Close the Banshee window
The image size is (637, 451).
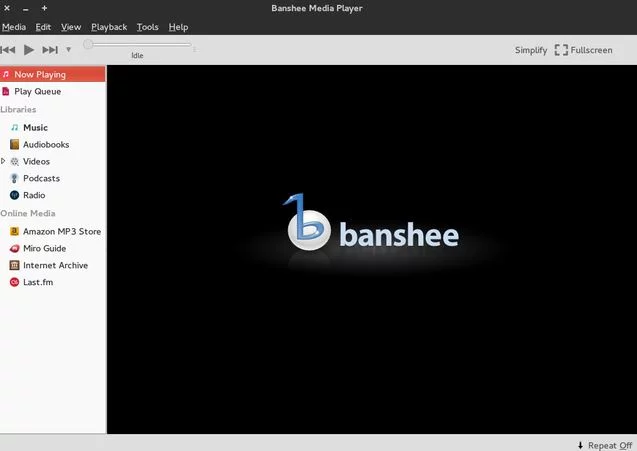click(7, 8)
